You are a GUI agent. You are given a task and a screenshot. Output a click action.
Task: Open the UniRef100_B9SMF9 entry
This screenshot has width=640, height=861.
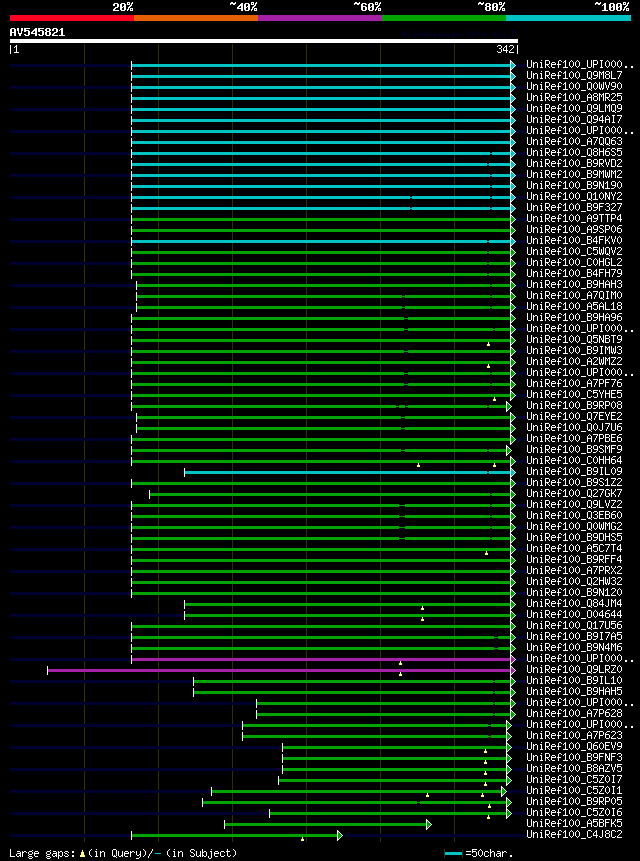coord(574,449)
